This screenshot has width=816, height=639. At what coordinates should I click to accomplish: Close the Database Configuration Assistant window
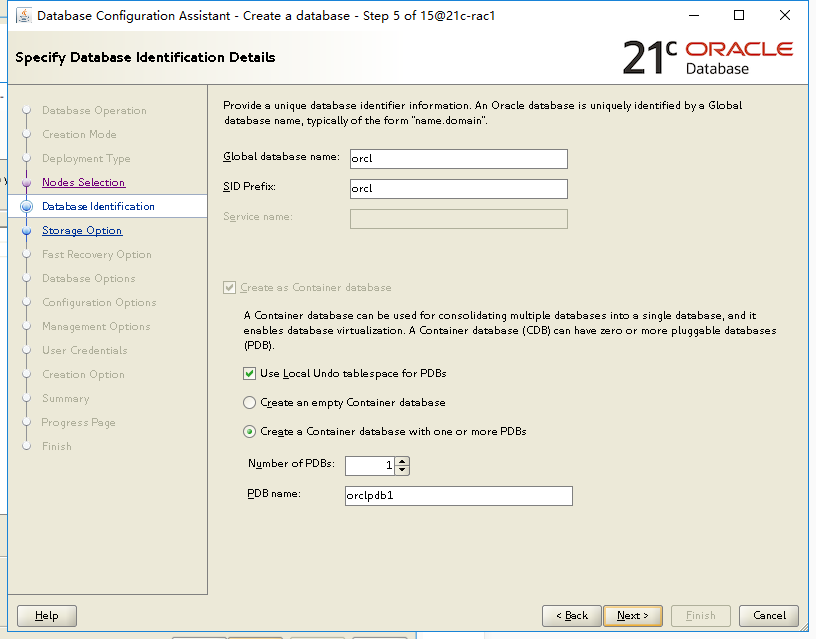785,16
